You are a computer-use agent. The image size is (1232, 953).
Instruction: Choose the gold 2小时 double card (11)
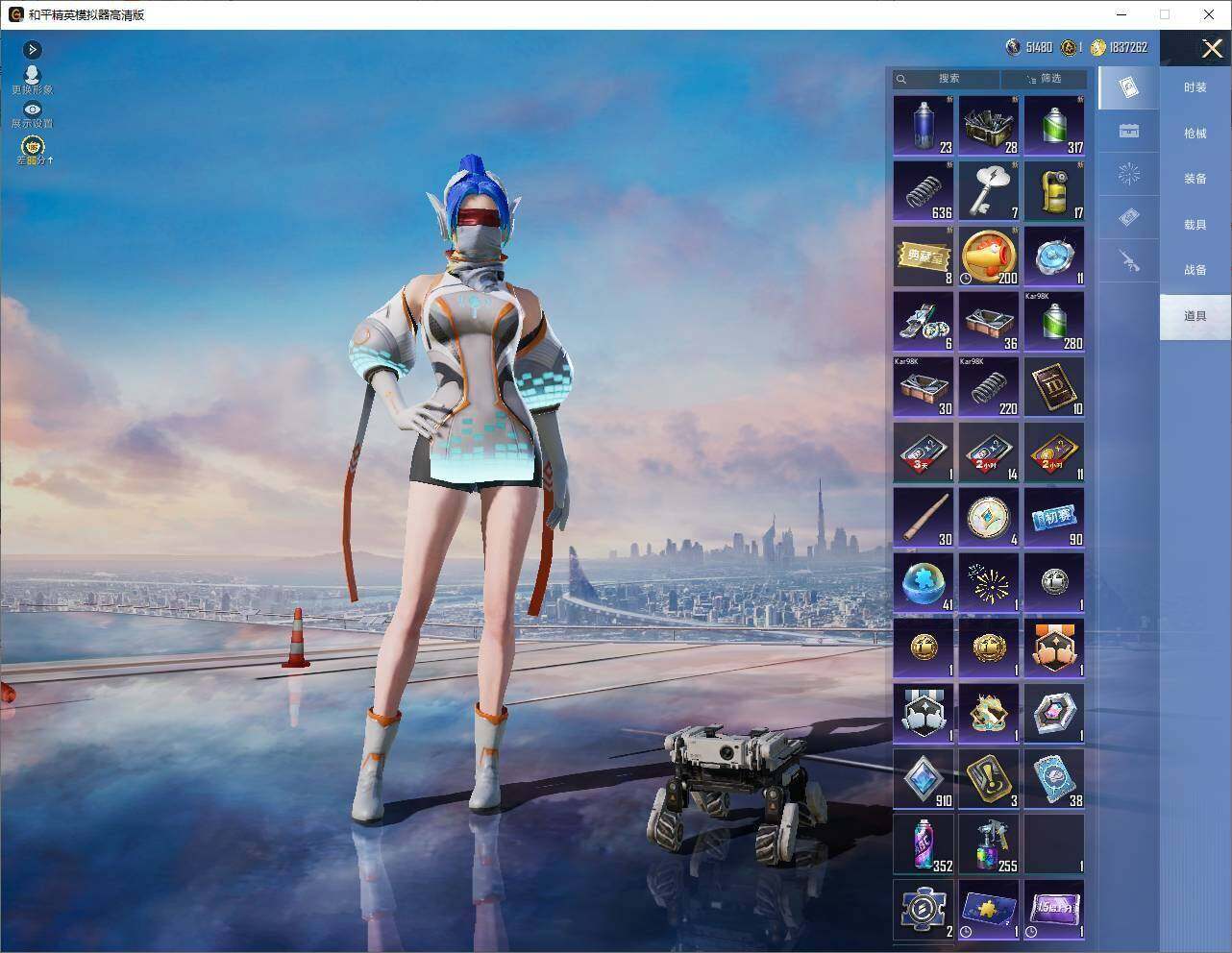point(1054,452)
